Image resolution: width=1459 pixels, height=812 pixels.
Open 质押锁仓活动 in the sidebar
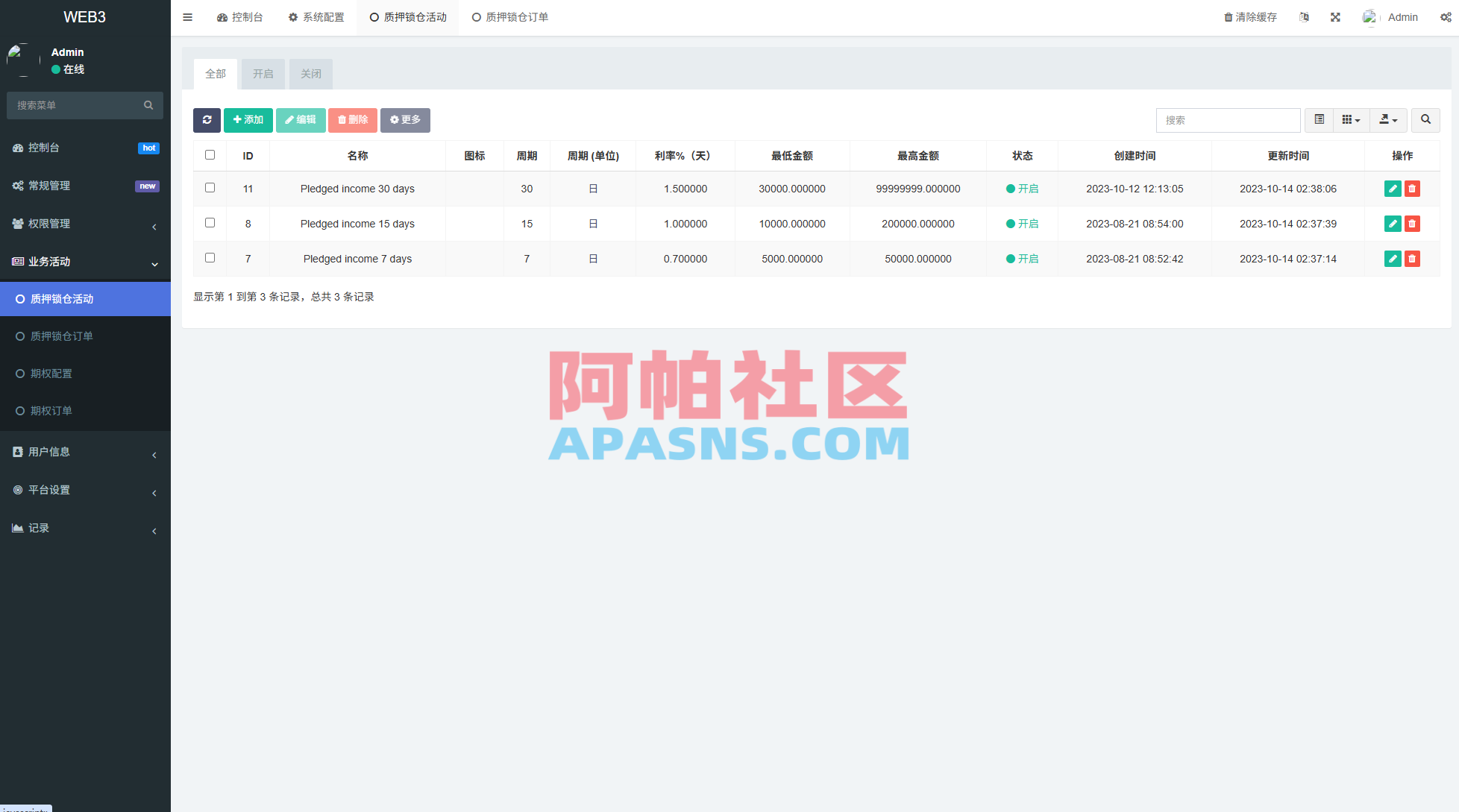85,299
